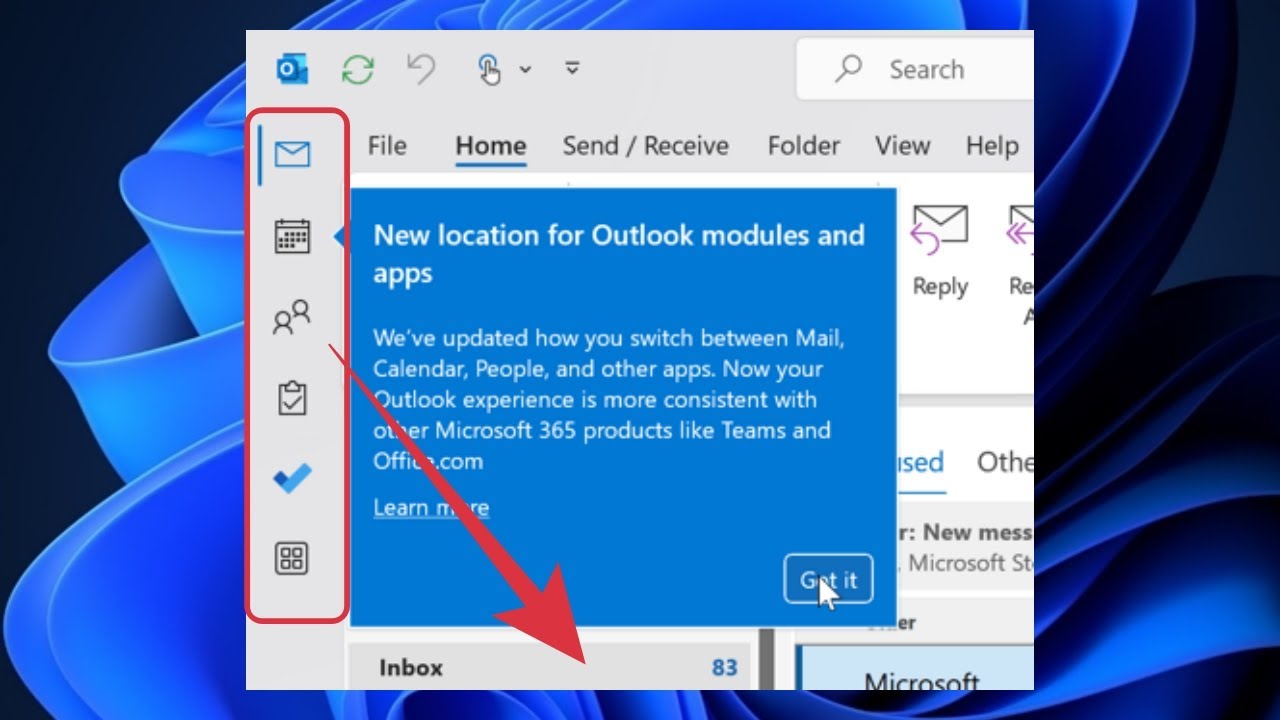This screenshot has height=720, width=1280.
Task: Click the search magnifier icon
Action: [849, 68]
